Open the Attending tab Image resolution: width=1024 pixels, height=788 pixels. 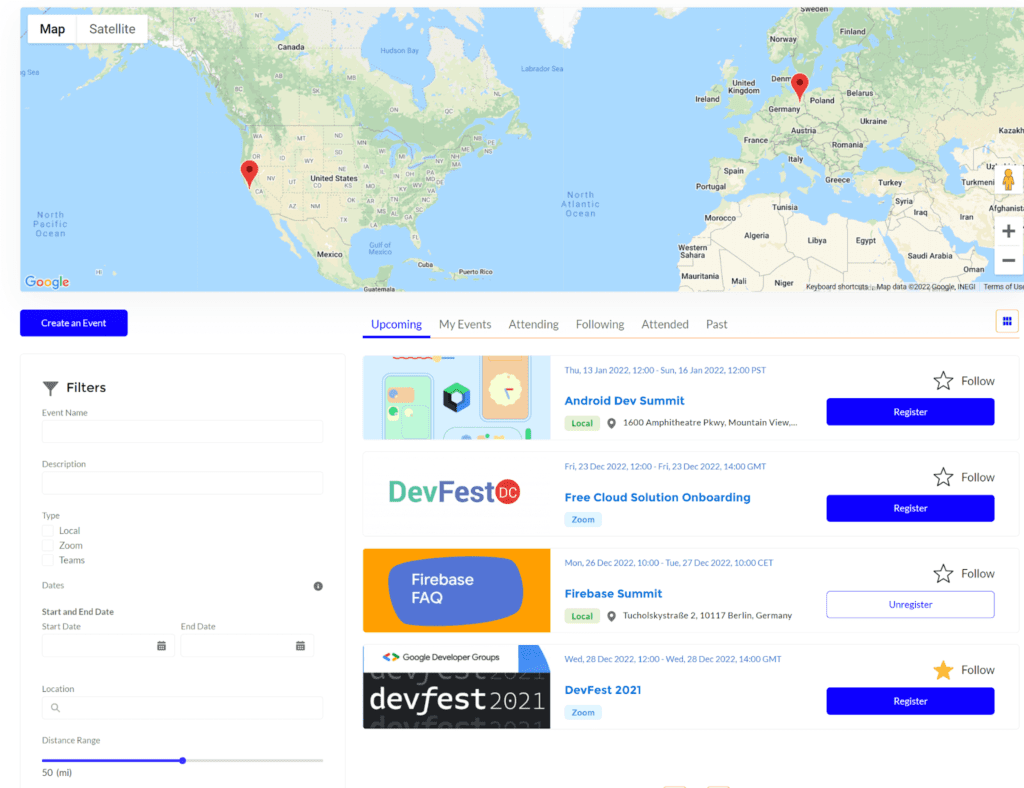[534, 324]
